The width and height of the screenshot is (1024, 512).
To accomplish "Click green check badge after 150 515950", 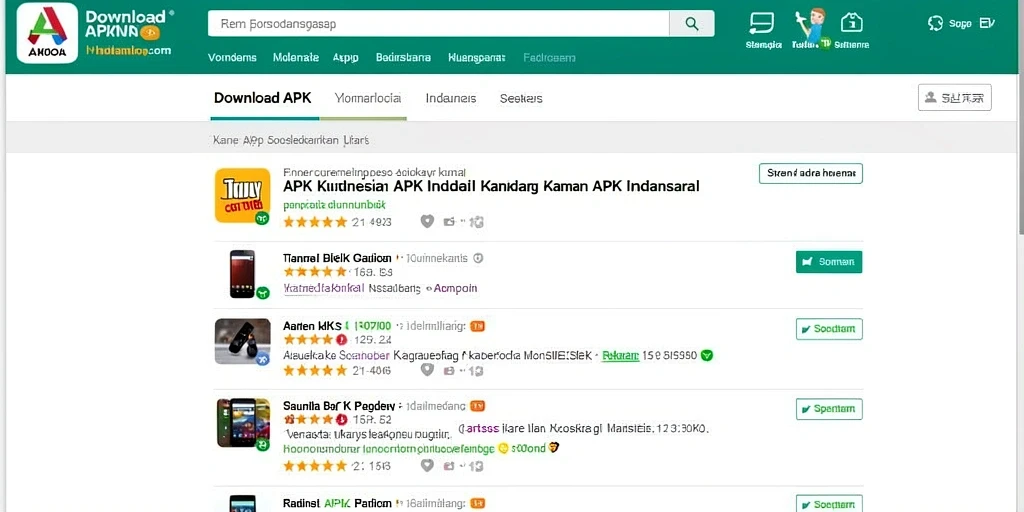I will [x=706, y=356].
